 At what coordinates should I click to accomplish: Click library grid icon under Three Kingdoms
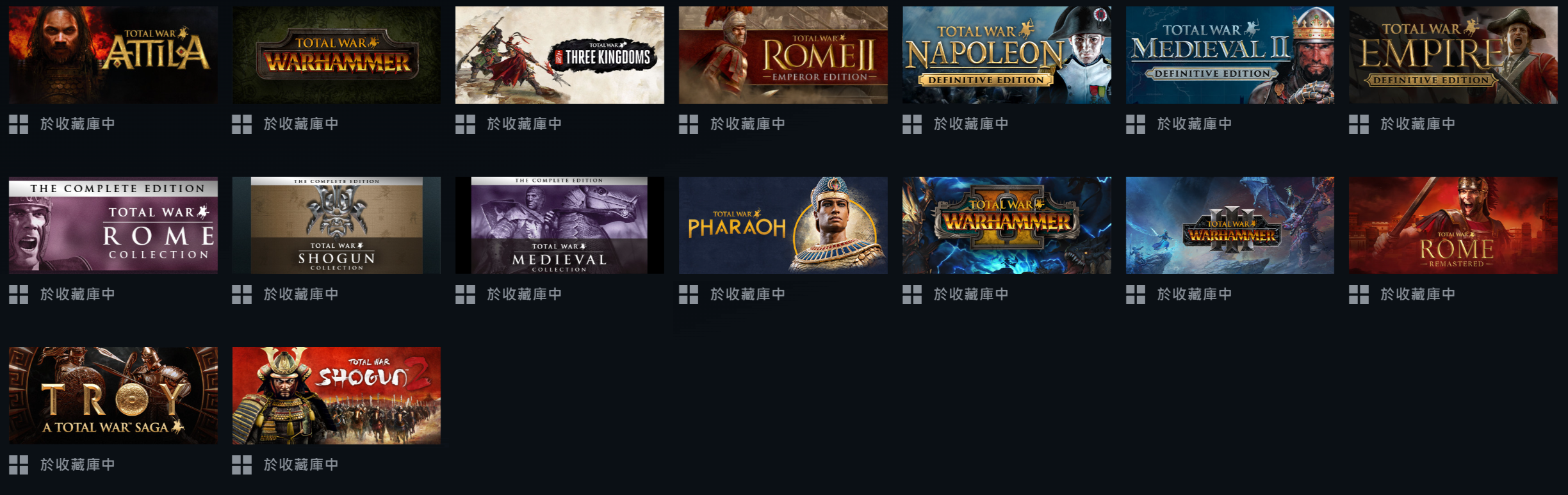(465, 124)
